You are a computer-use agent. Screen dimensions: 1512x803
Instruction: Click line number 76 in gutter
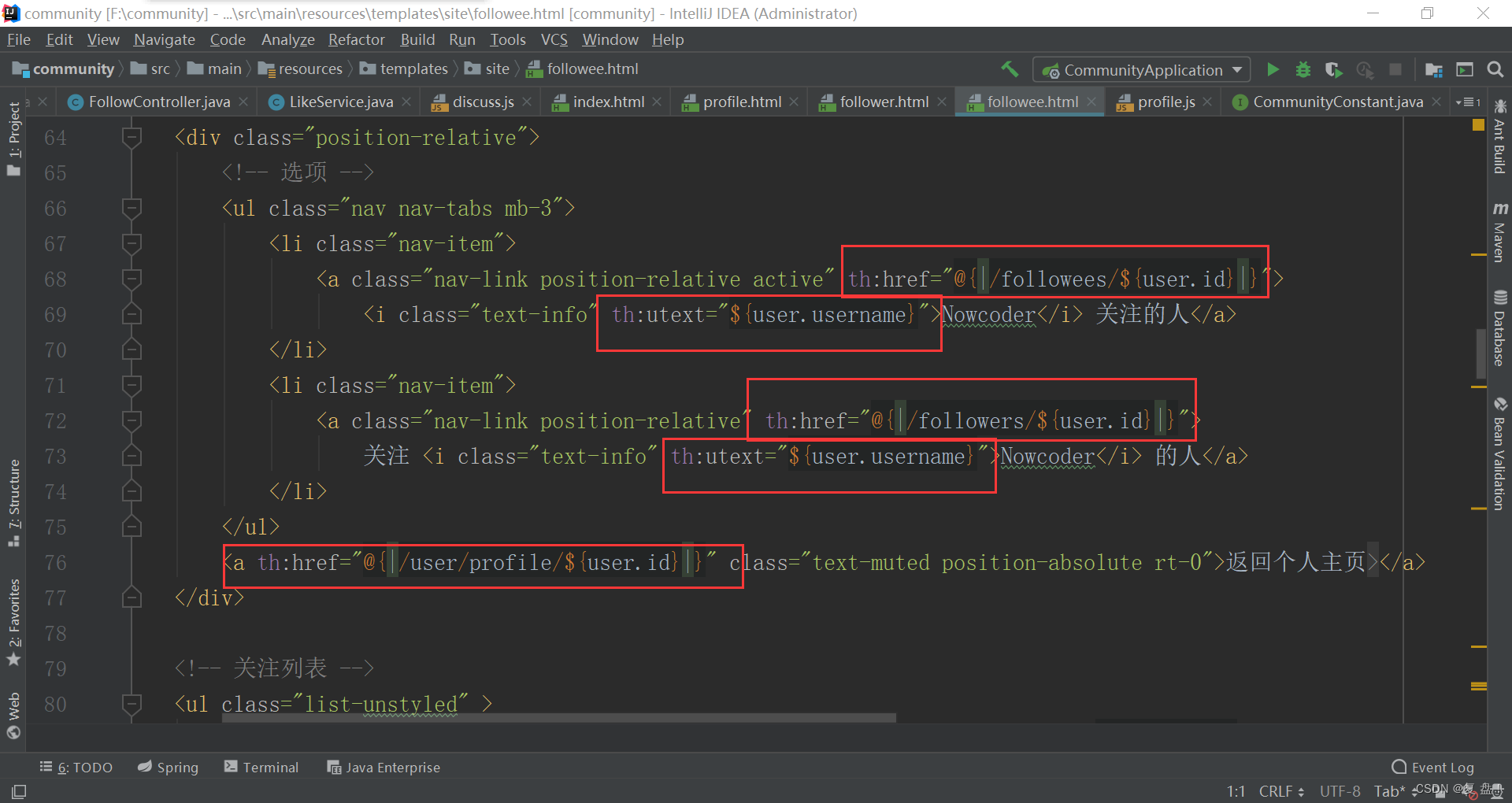click(x=55, y=563)
